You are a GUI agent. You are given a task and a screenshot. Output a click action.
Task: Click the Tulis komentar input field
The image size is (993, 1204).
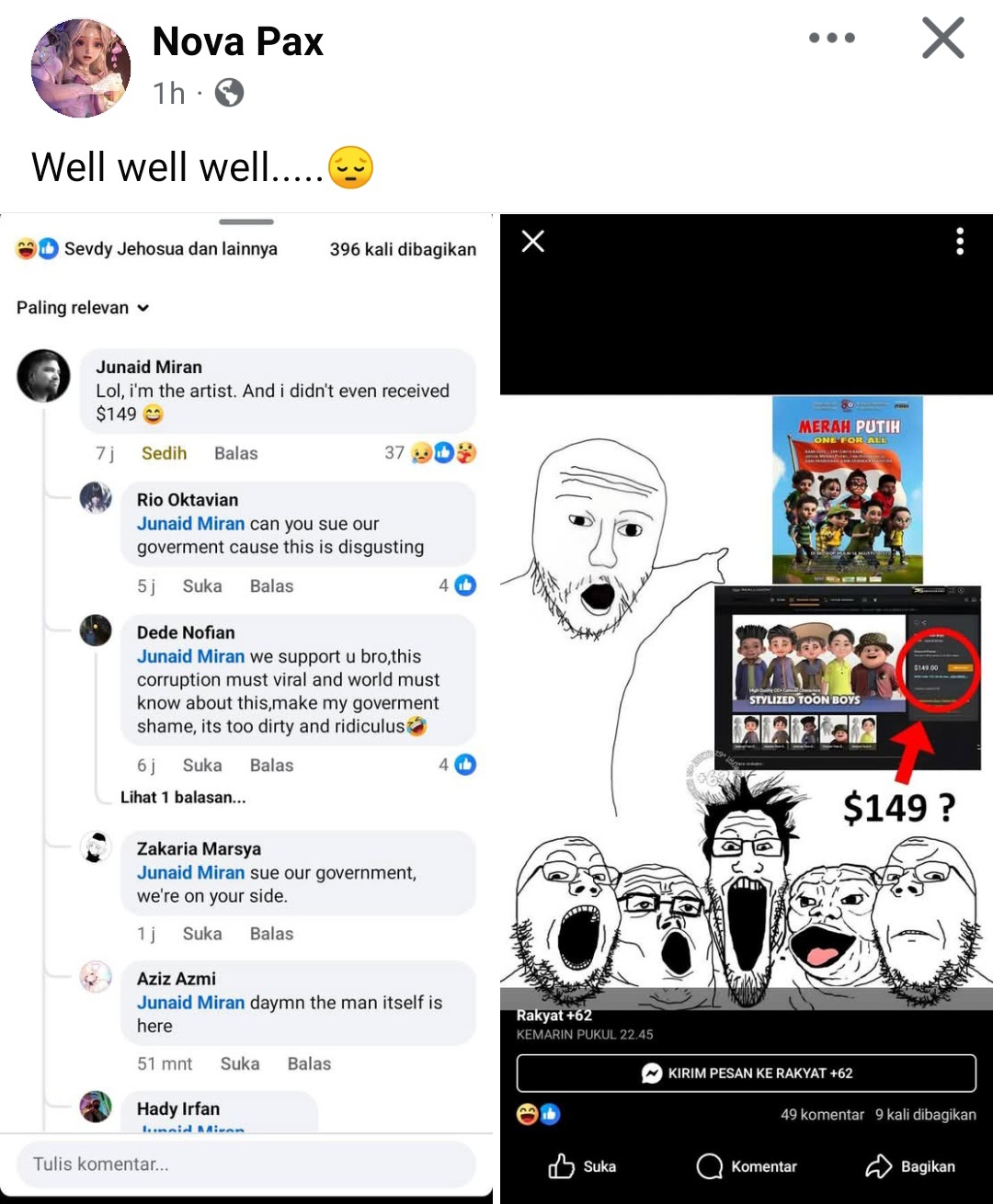[246, 1164]
